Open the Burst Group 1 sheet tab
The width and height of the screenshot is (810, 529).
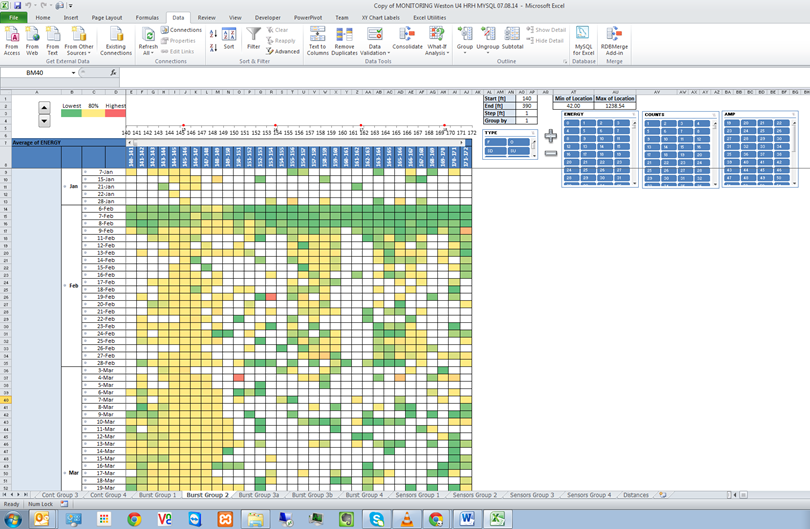[x=157, y=495]
